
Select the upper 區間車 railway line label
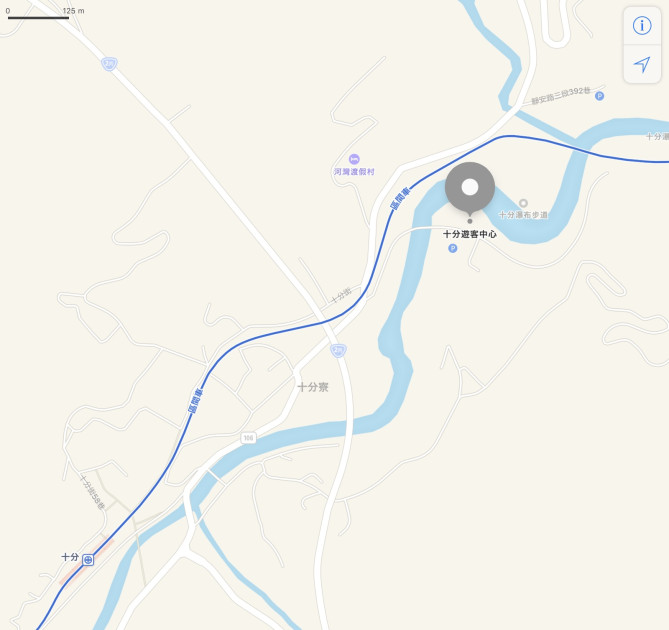tap(401, 198)
